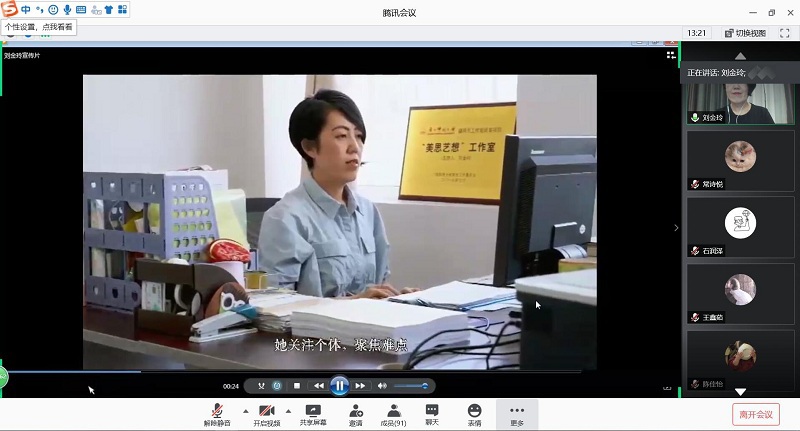Click the muted mic icon on 常诗悦 tile
Image resolution: width=800 pixels, height=431 pixels.
(x=695, y=184)
